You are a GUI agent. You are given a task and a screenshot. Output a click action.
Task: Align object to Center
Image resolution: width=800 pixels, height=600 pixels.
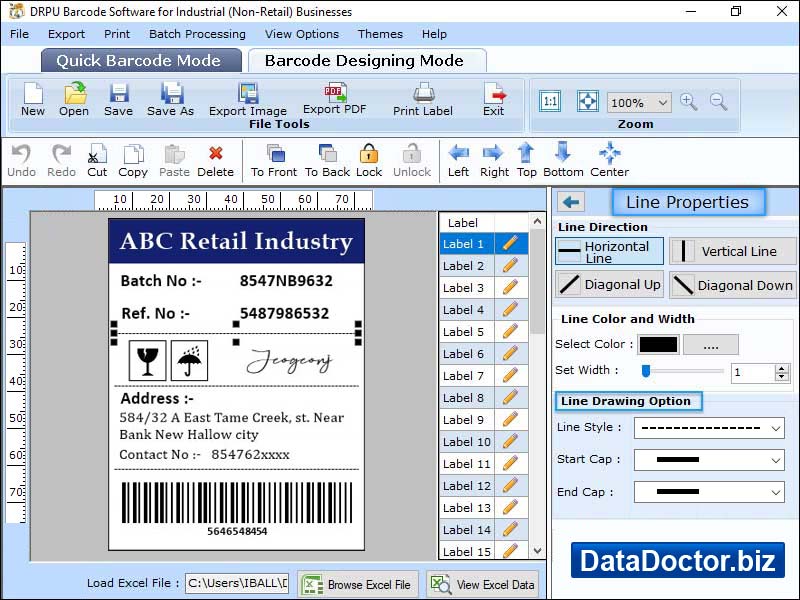610,160
